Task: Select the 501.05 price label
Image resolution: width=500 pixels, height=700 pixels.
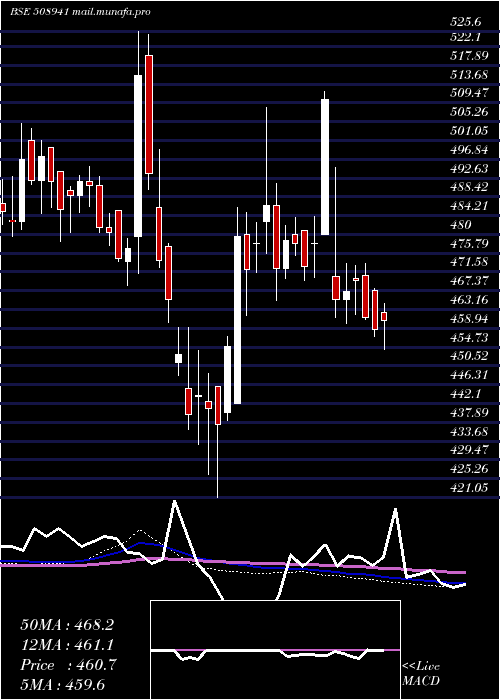Action: pos(469,131)
